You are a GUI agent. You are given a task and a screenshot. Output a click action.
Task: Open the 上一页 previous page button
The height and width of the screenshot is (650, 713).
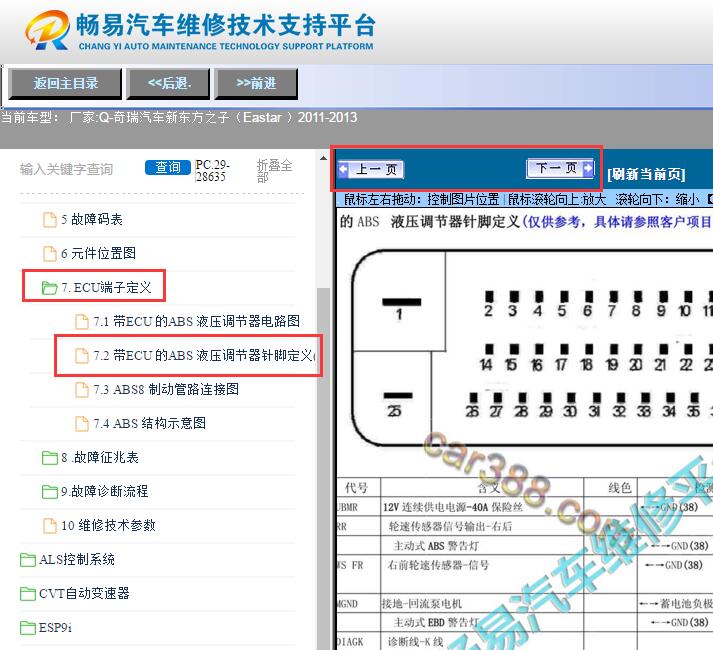point(371,170)
